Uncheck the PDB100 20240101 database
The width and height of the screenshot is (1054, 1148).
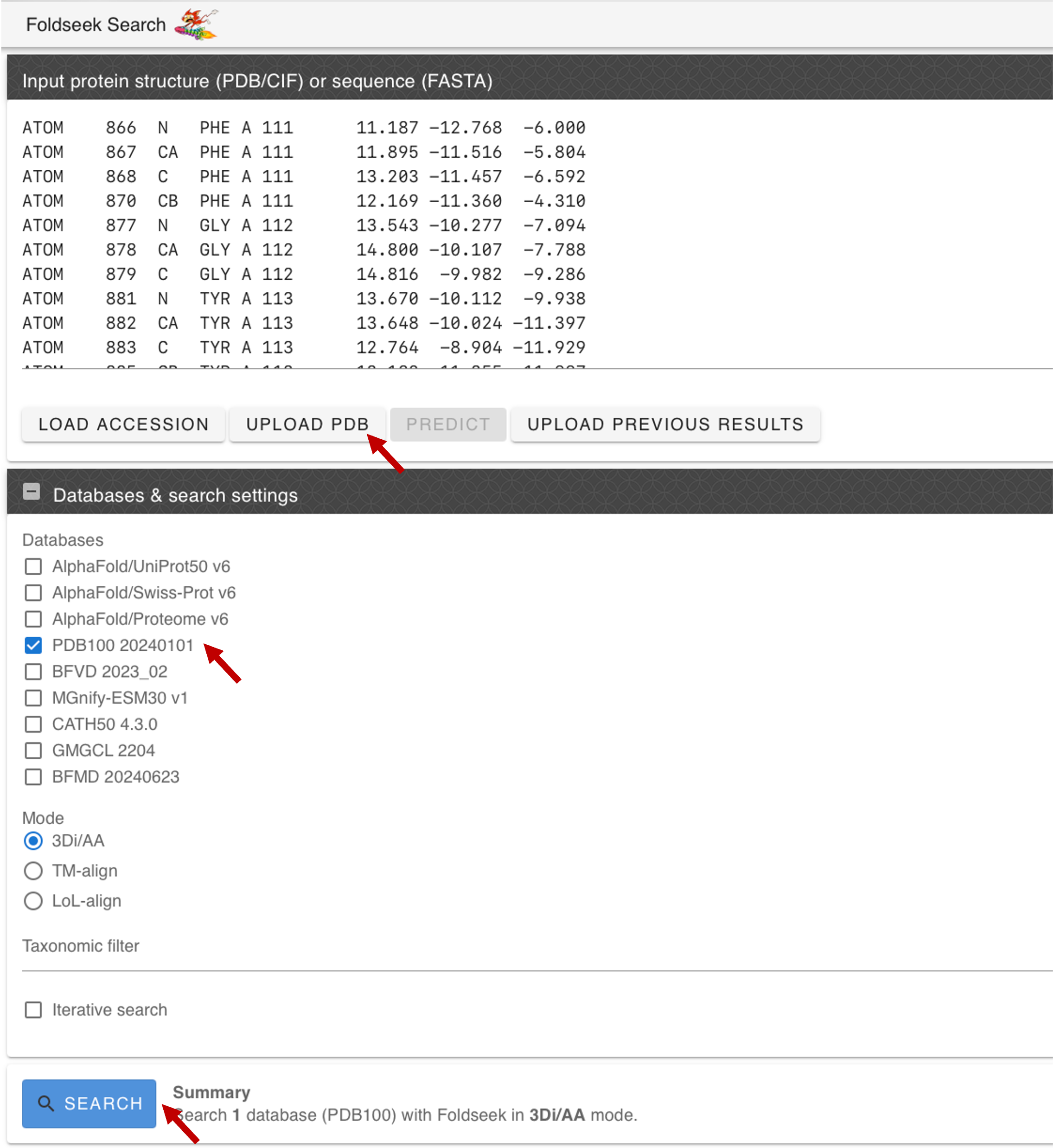33,645
